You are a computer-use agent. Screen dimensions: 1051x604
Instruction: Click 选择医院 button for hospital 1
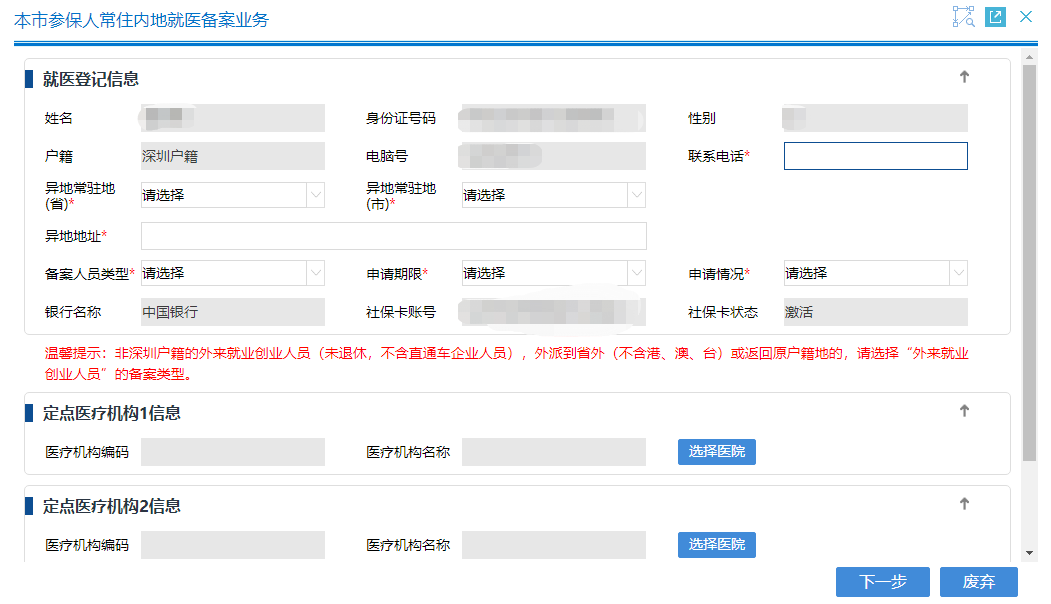[x=716, y=451]
